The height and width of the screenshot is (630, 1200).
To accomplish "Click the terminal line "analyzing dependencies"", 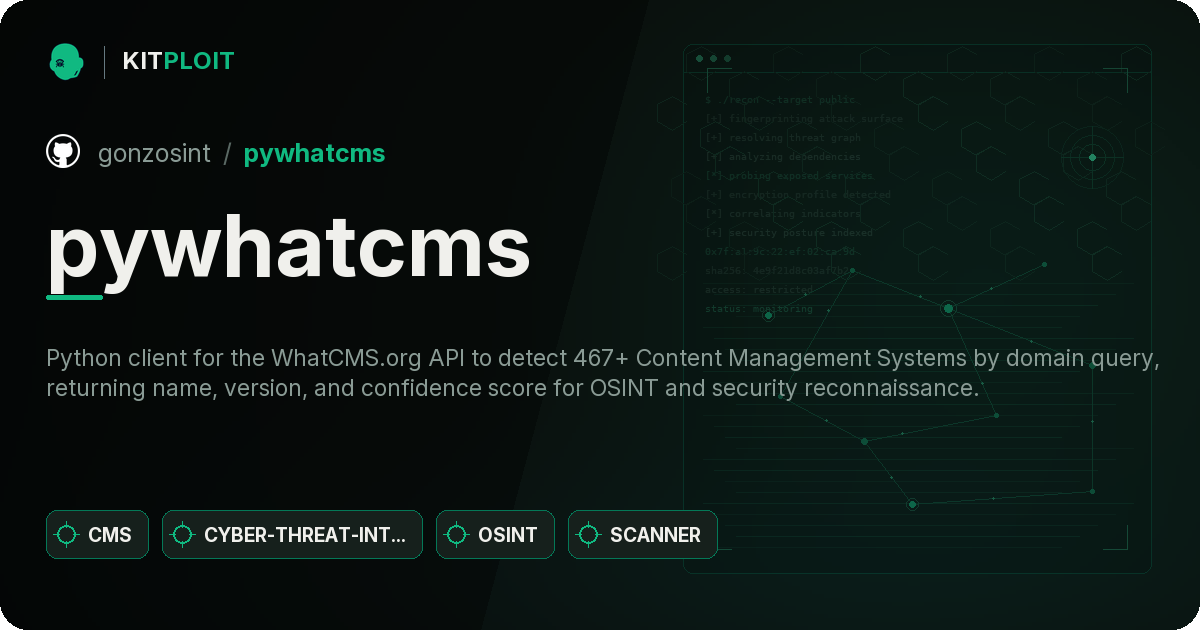I will click(x=783, y=157).
